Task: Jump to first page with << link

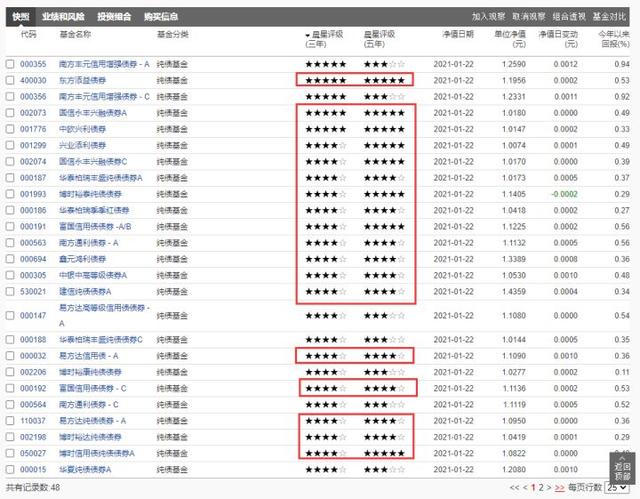Action: click(514, 488)
